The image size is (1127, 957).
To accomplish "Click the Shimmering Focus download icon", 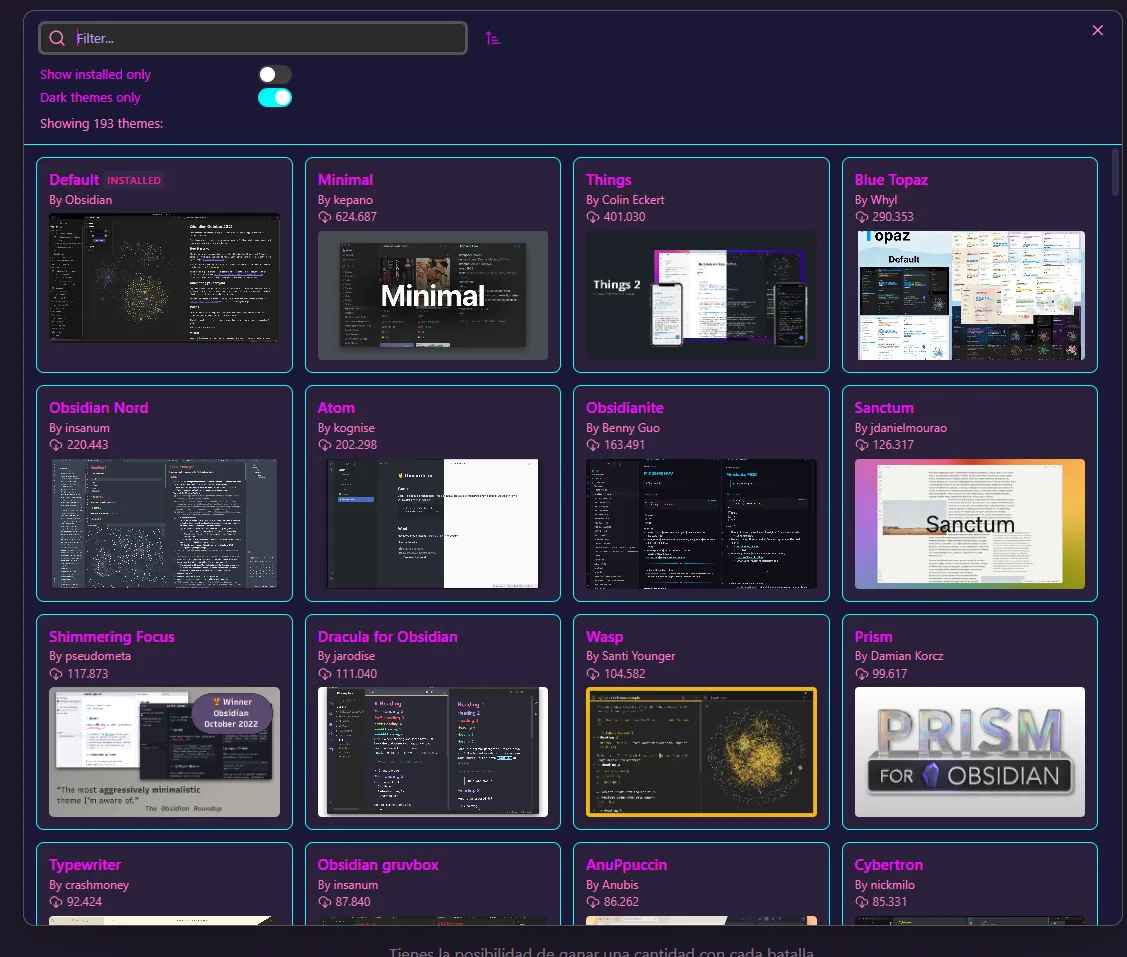I will click(56, 674).
